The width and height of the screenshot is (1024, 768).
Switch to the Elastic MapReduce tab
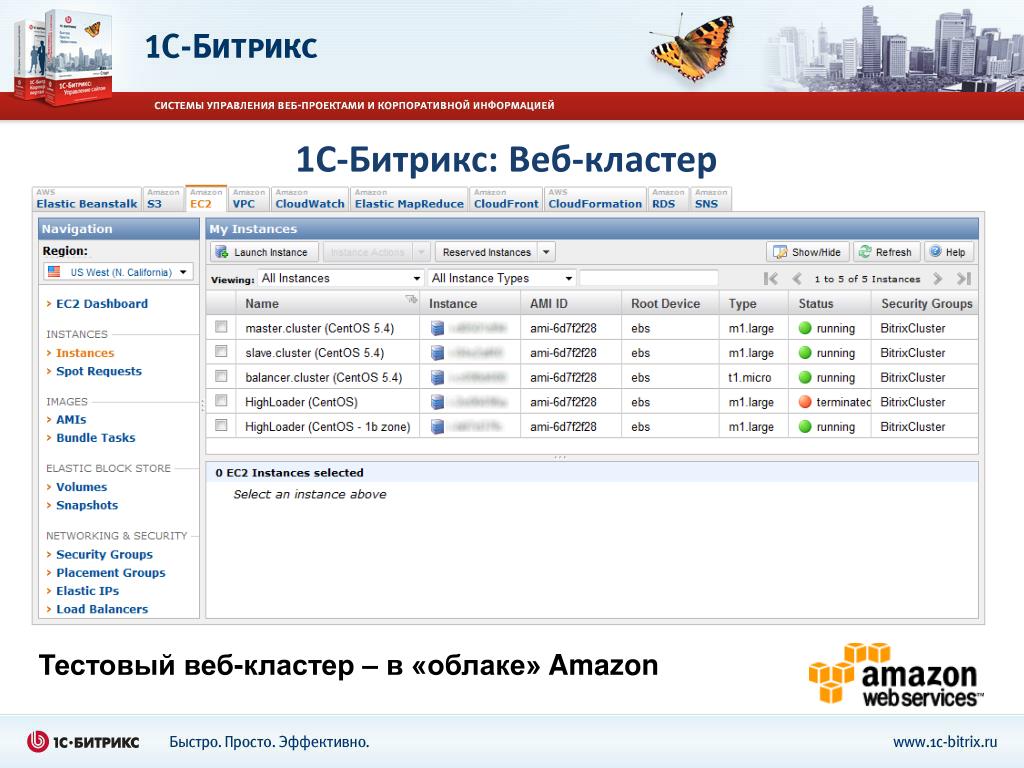[x=409, y=199]
